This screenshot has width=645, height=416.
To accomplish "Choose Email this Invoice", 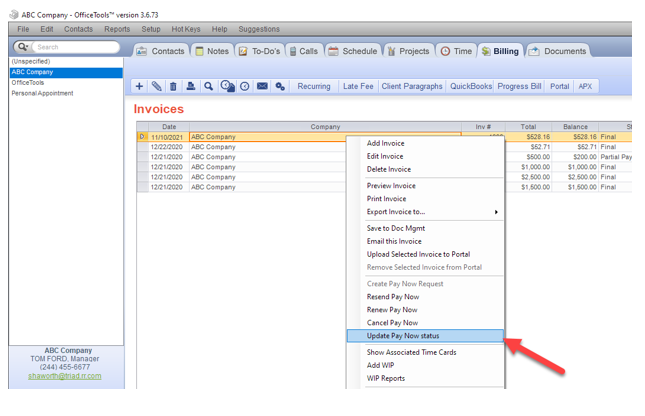I will click(425, 242).
